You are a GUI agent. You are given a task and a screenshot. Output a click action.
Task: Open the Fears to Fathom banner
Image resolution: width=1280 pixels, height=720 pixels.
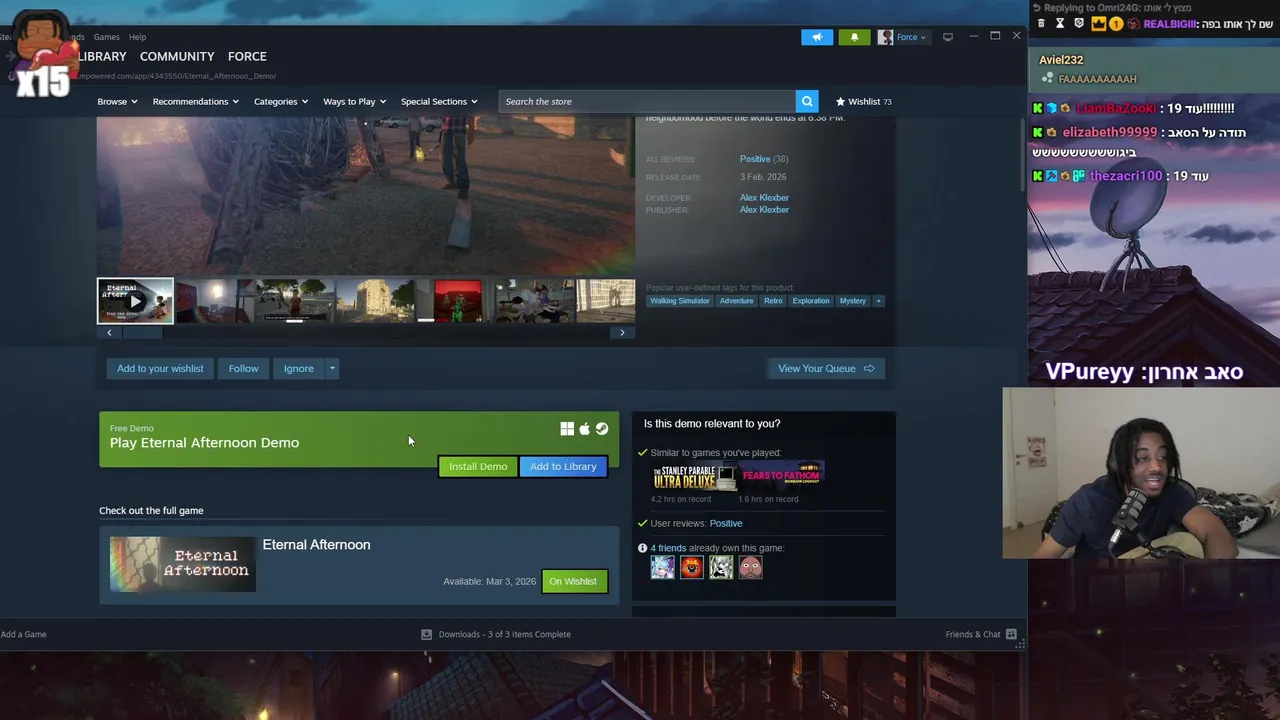click(781, 477)
